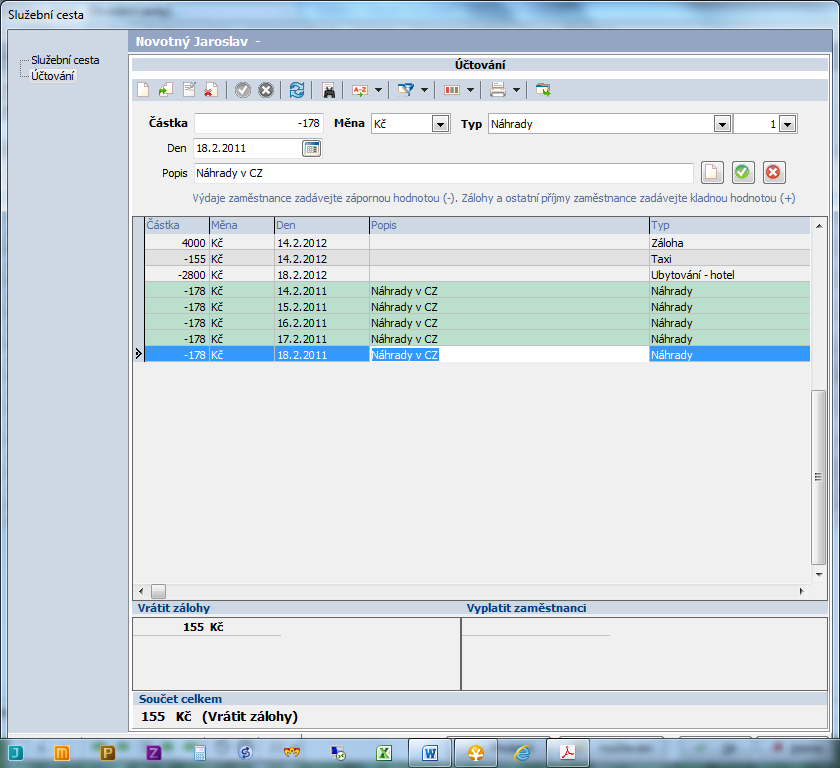Sort by the Popis column header
The width and height of the screenshot is (840, 768).
click(x=509, y=225)
